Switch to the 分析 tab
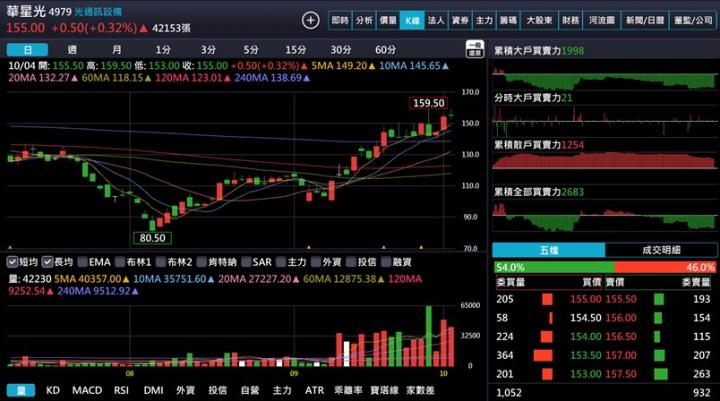720x401 pixels. coord(364,20)
